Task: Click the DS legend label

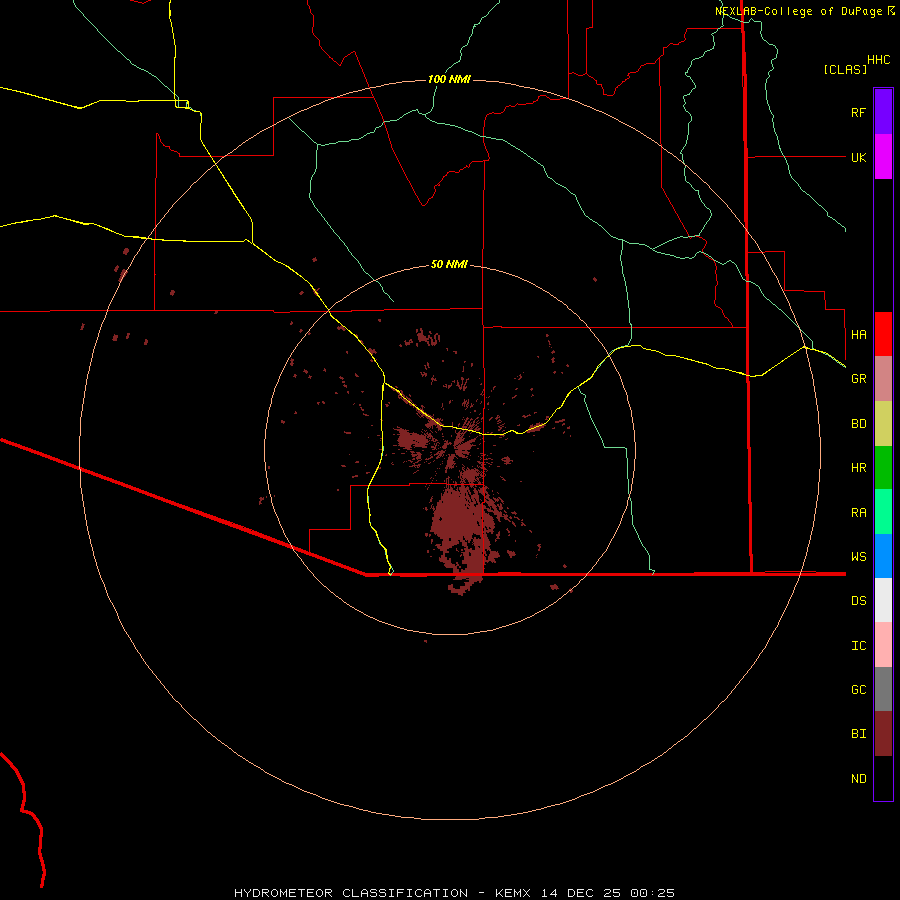Action: pos(858,600)
